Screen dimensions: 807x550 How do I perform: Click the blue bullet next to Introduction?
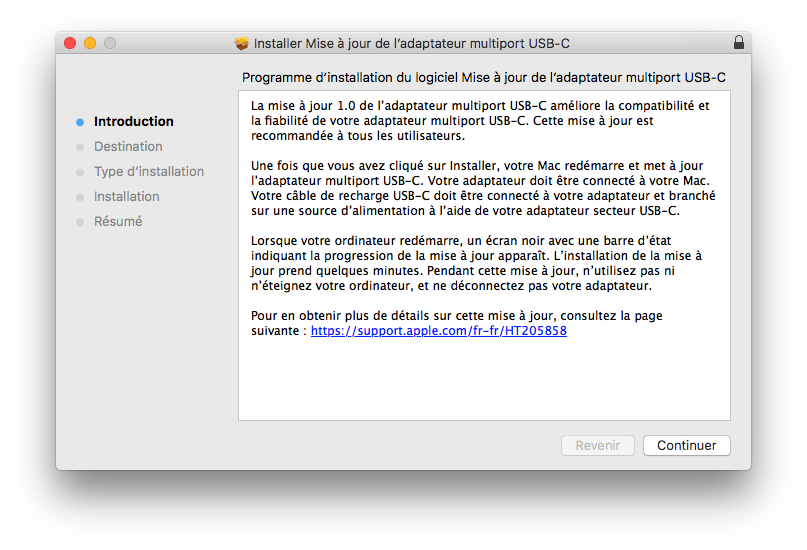(80, 122)
